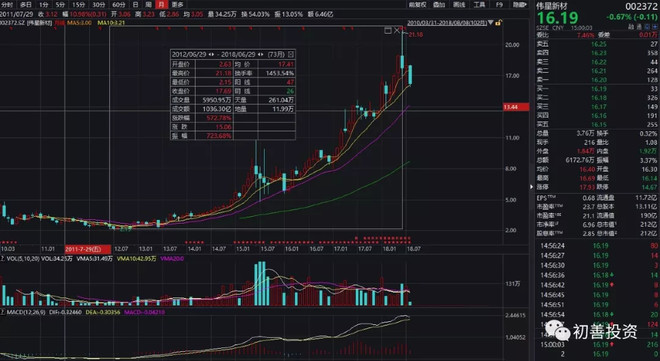Click the 最高价 21.18 value in popup
Viewport: 660px width, 361px height.
point(224,73)
